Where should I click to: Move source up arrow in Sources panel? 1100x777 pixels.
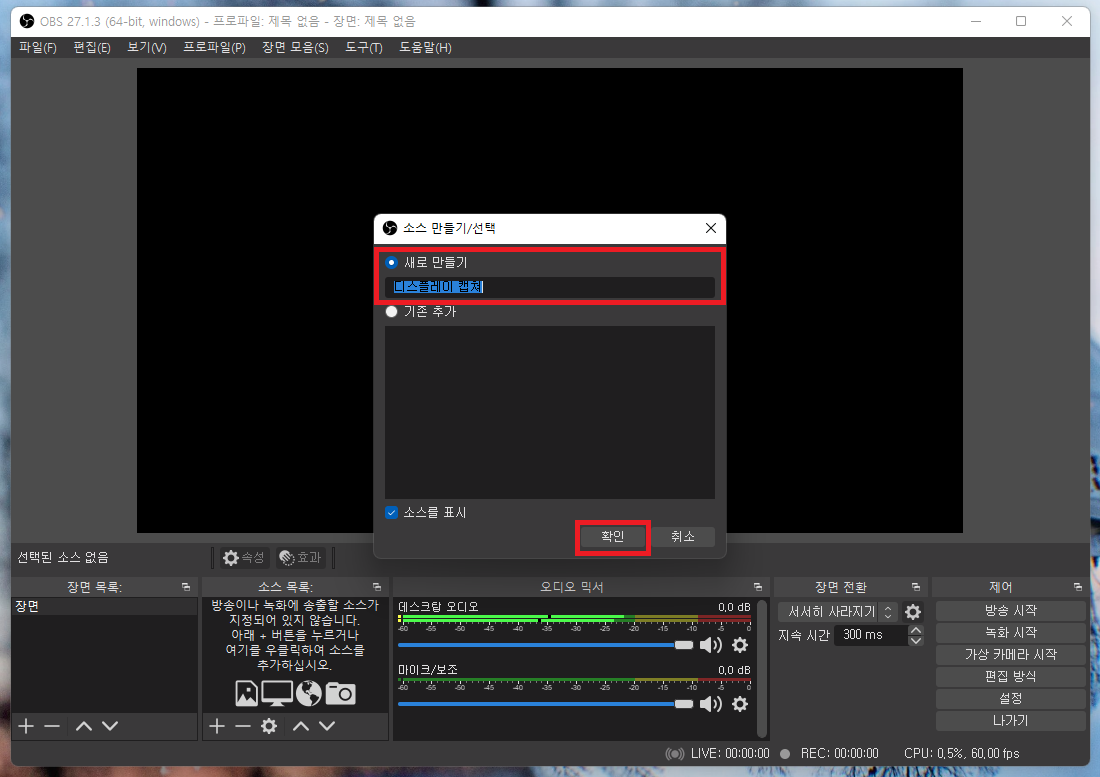(x=301, y=726)
